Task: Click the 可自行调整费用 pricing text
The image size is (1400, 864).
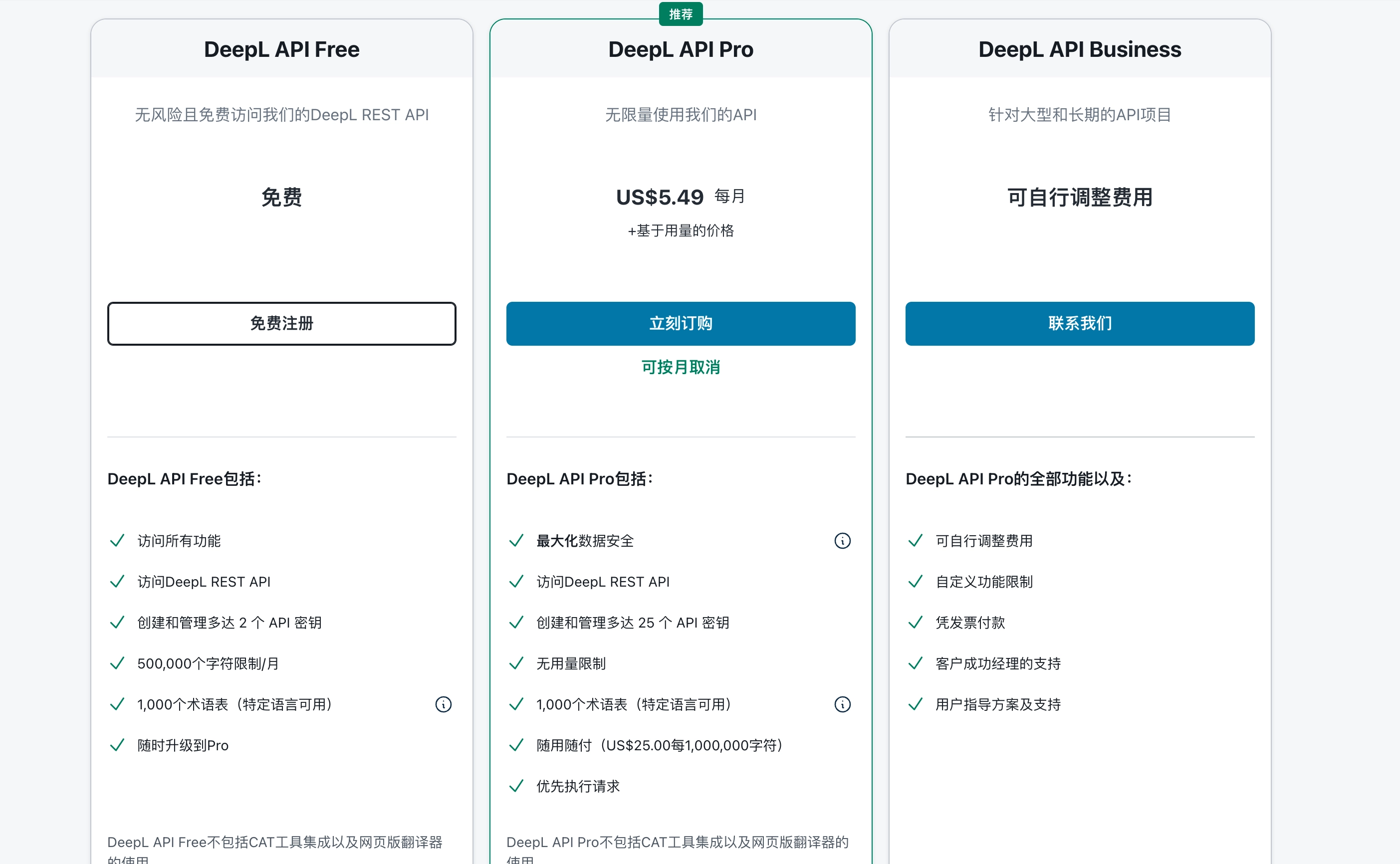Action: click(1079, 197)
